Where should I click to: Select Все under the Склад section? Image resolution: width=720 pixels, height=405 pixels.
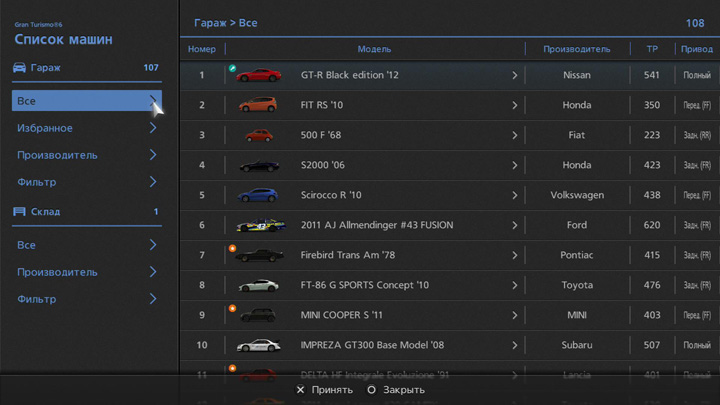pyautogui.click(x=86, y=245)
